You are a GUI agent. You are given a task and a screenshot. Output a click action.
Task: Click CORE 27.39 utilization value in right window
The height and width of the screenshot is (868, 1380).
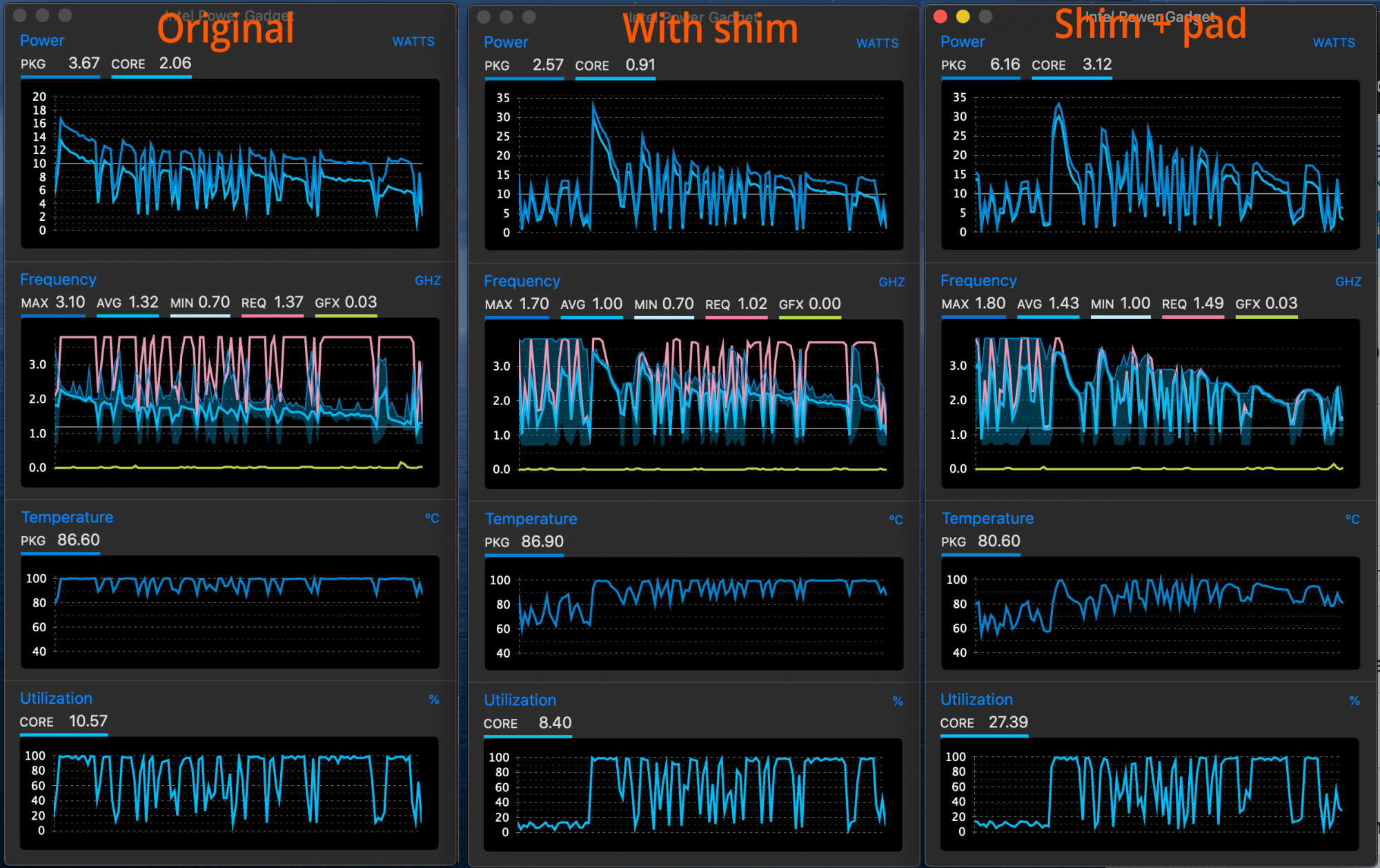pyautogui.click(x=1007, y=722)
